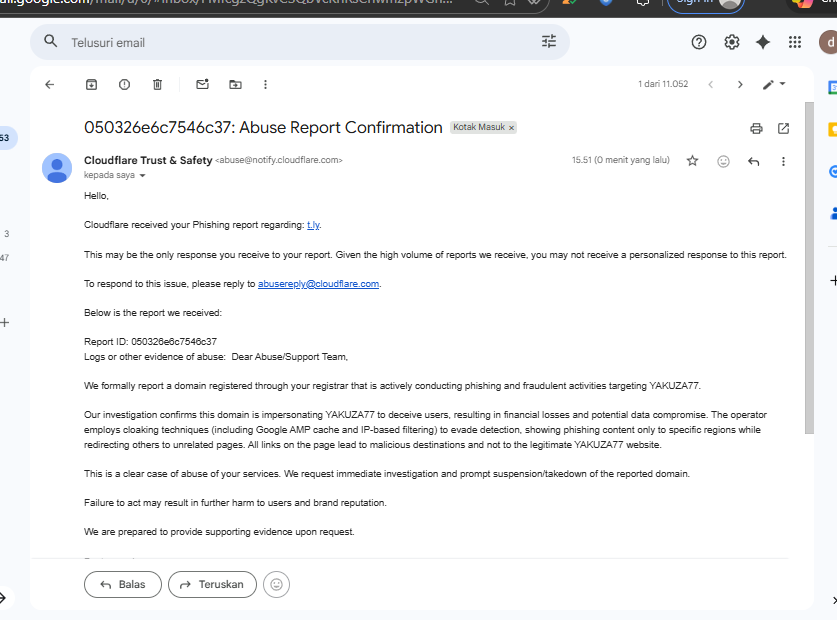
Task: Open message three-dot options menu
Action: click(x=783, y=161)
